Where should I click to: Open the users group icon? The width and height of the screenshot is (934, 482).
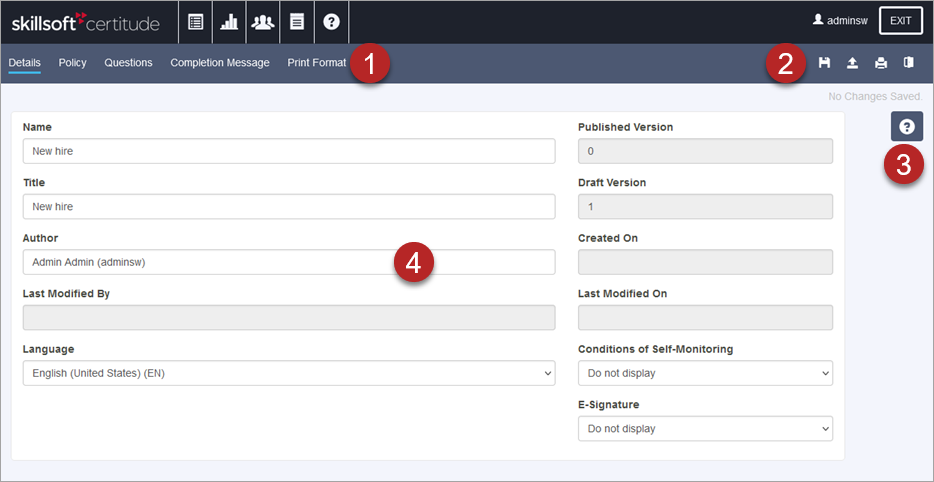[x=263, y=22]
